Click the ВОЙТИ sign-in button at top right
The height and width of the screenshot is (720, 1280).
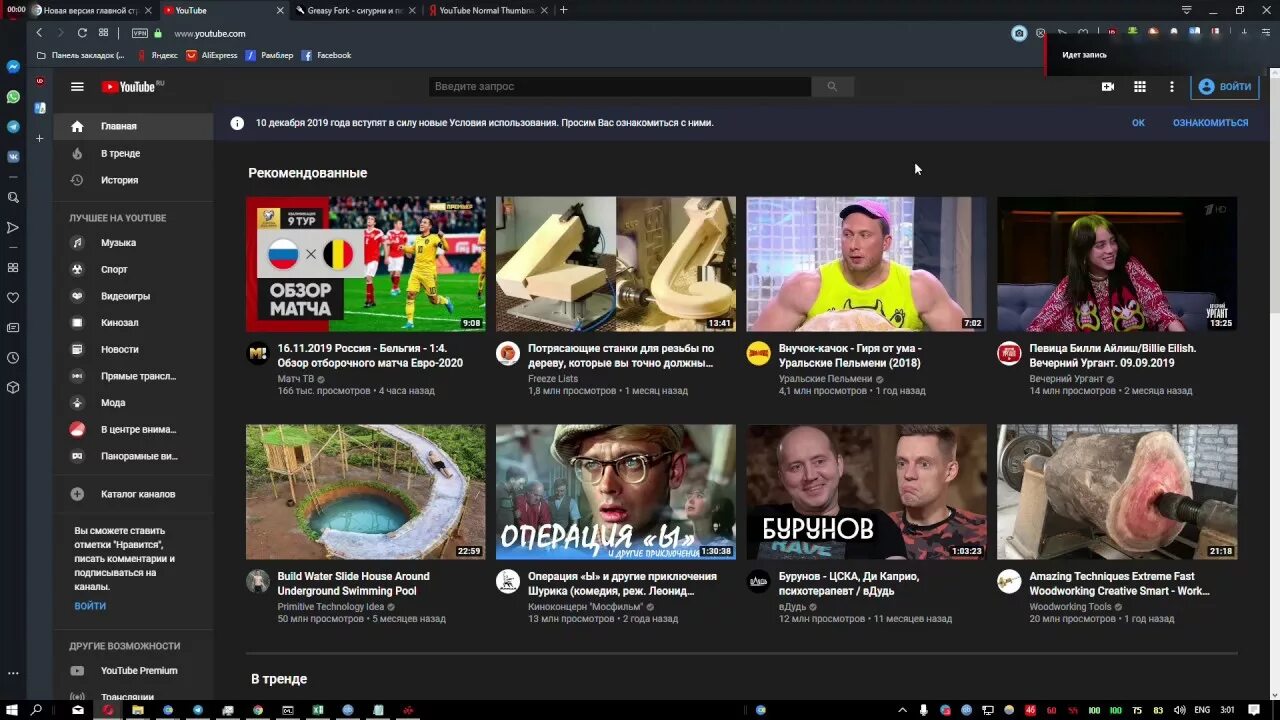click(x=1224, y=87)
